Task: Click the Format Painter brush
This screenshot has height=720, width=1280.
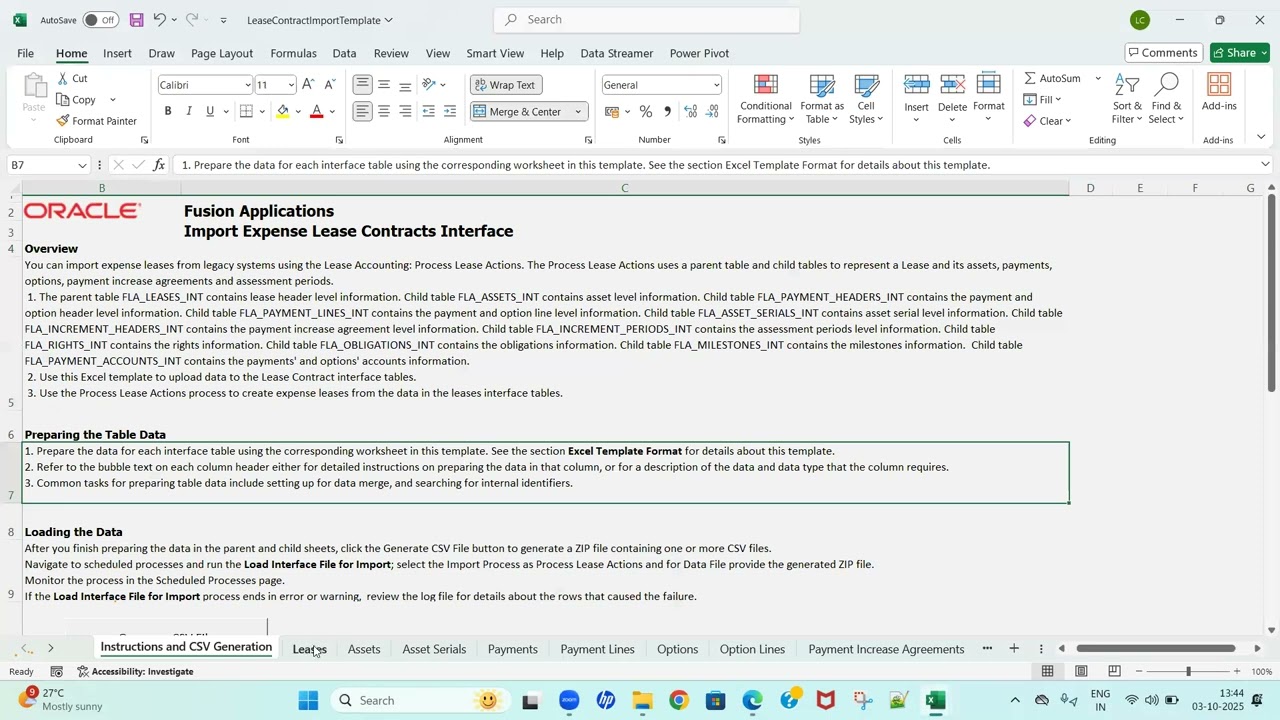Action: pos(63,121)
